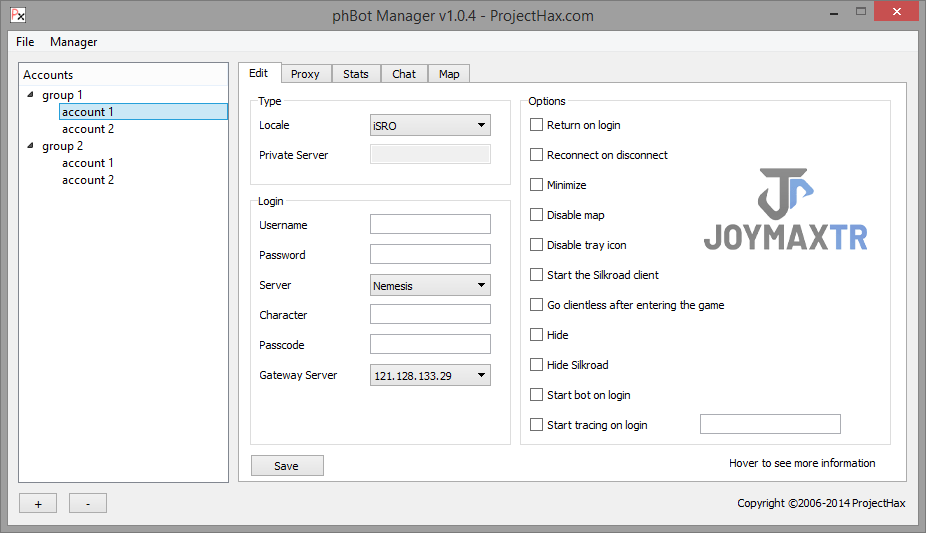Viewport: 926px width, 533px height.
Task: Tick the Hide Silkroad checkbox
Action: click(x=536, y=365)
